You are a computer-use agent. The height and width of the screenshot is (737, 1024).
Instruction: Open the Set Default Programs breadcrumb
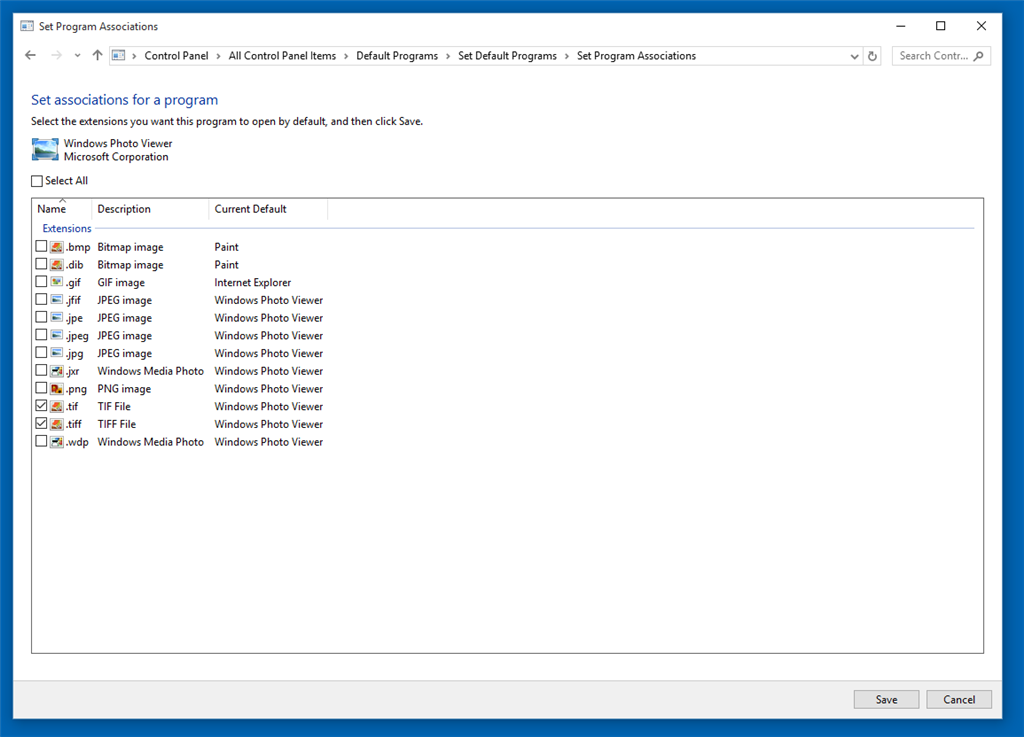pyautogui.click(x=507, y=56)
